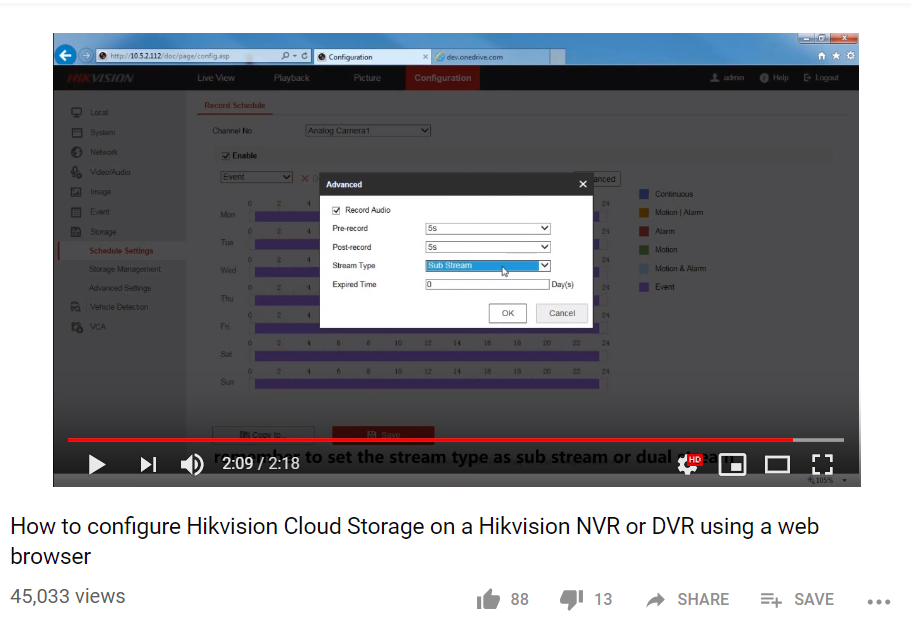The image size is (911, 619).
Task: Enter full screen mode
Action: pyautogui.click(x=822, y=464)
